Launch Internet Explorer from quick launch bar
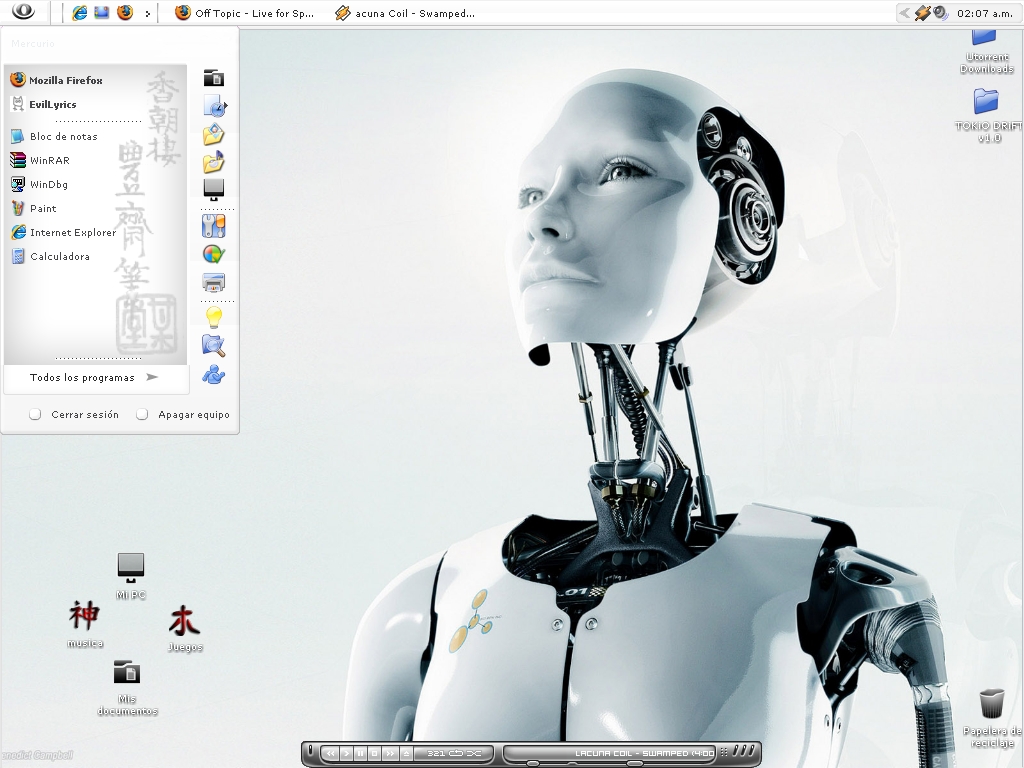This screenshot has height=768, width=1024. pyautogui.click(x=80, y=12)
